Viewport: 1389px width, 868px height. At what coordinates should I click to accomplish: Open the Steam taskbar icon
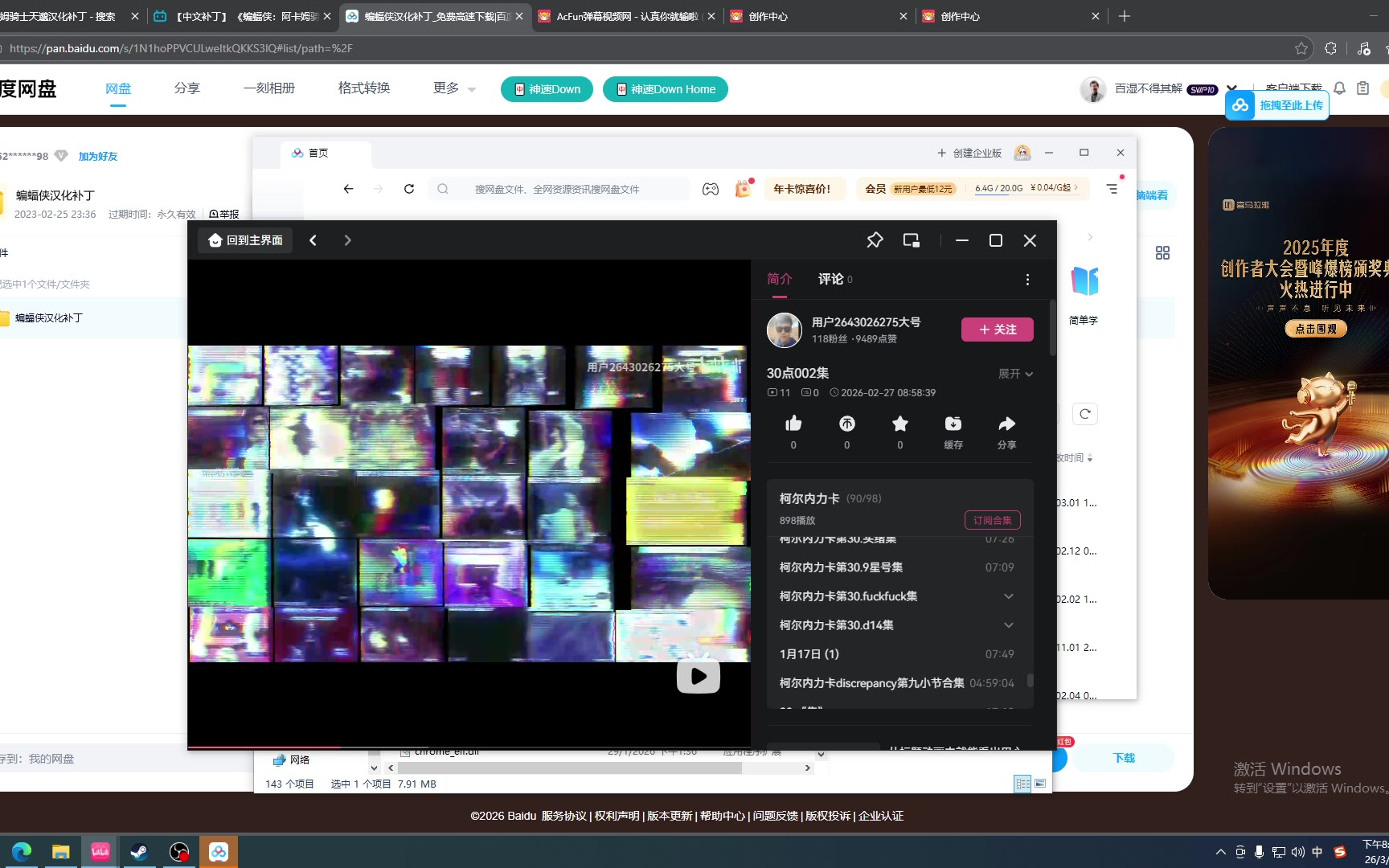pos(139,852)
